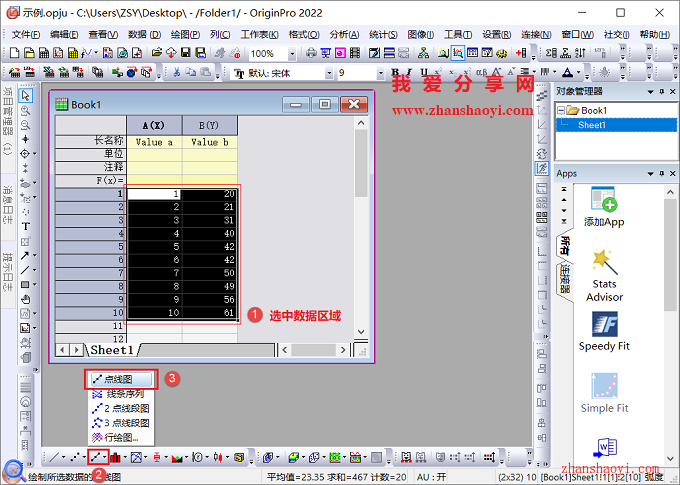Click the Value a long name cell

(x=154, y=142)
